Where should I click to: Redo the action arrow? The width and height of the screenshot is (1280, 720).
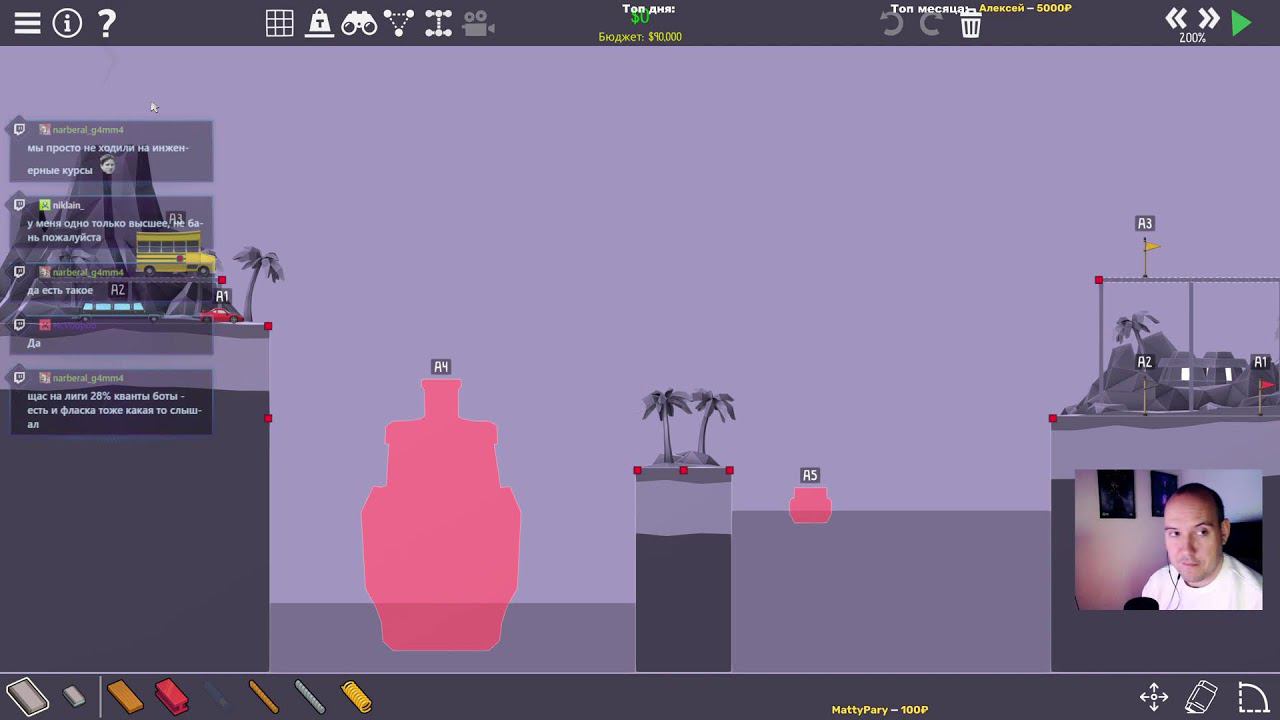click(930, 24)
